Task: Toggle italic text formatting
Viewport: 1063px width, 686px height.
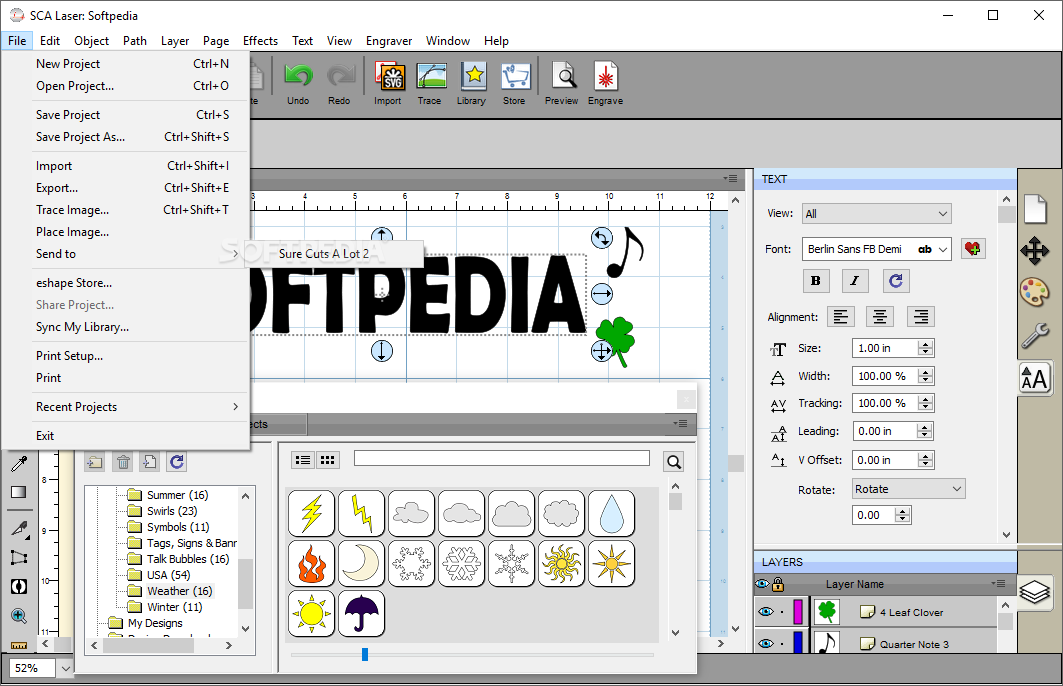Action: (x=855, y=281)
